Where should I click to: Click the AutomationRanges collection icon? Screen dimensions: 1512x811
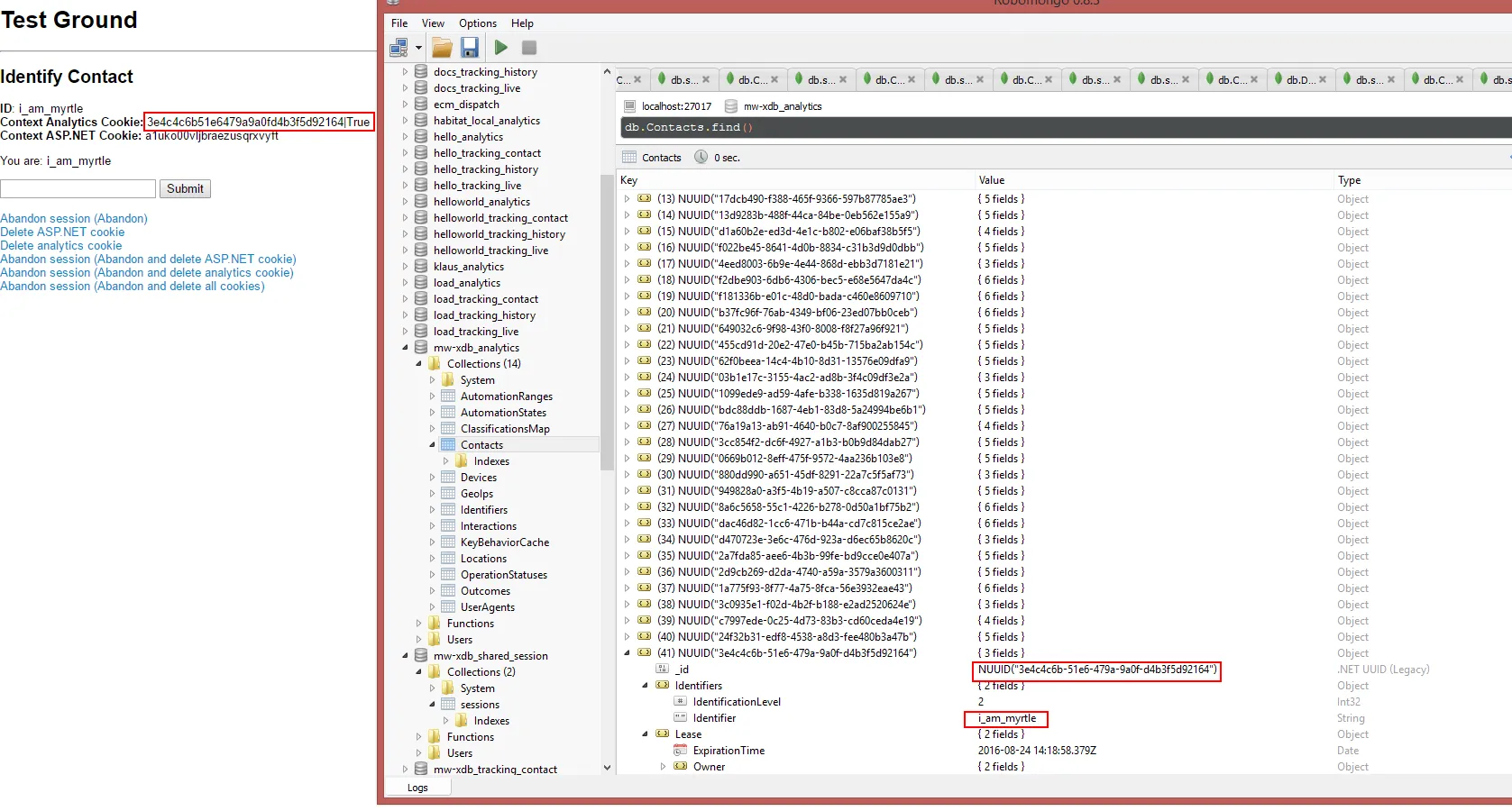pos(448,396)
